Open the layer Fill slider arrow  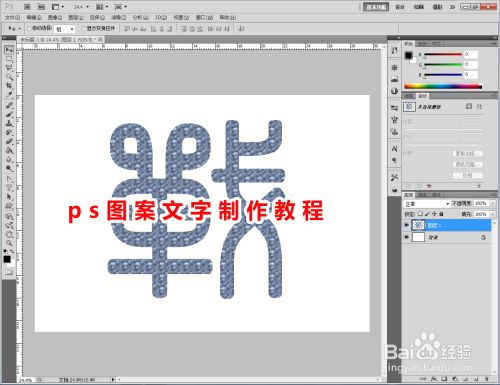click(493, 214)
